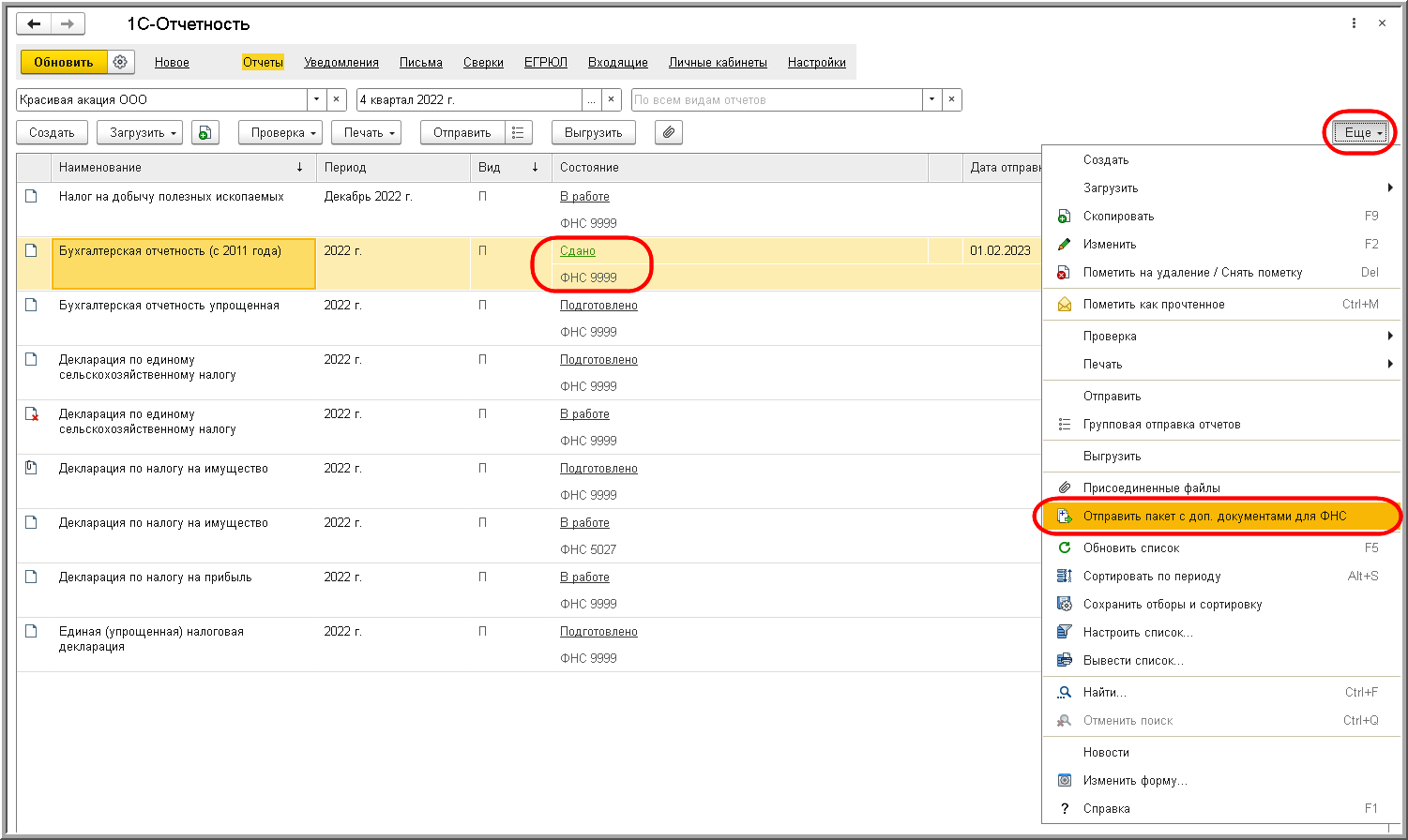This screenshot has width=1408, height=840.
Task: Click deletion-marked document icon of ЕСХН row
Action: coord(31,414)
